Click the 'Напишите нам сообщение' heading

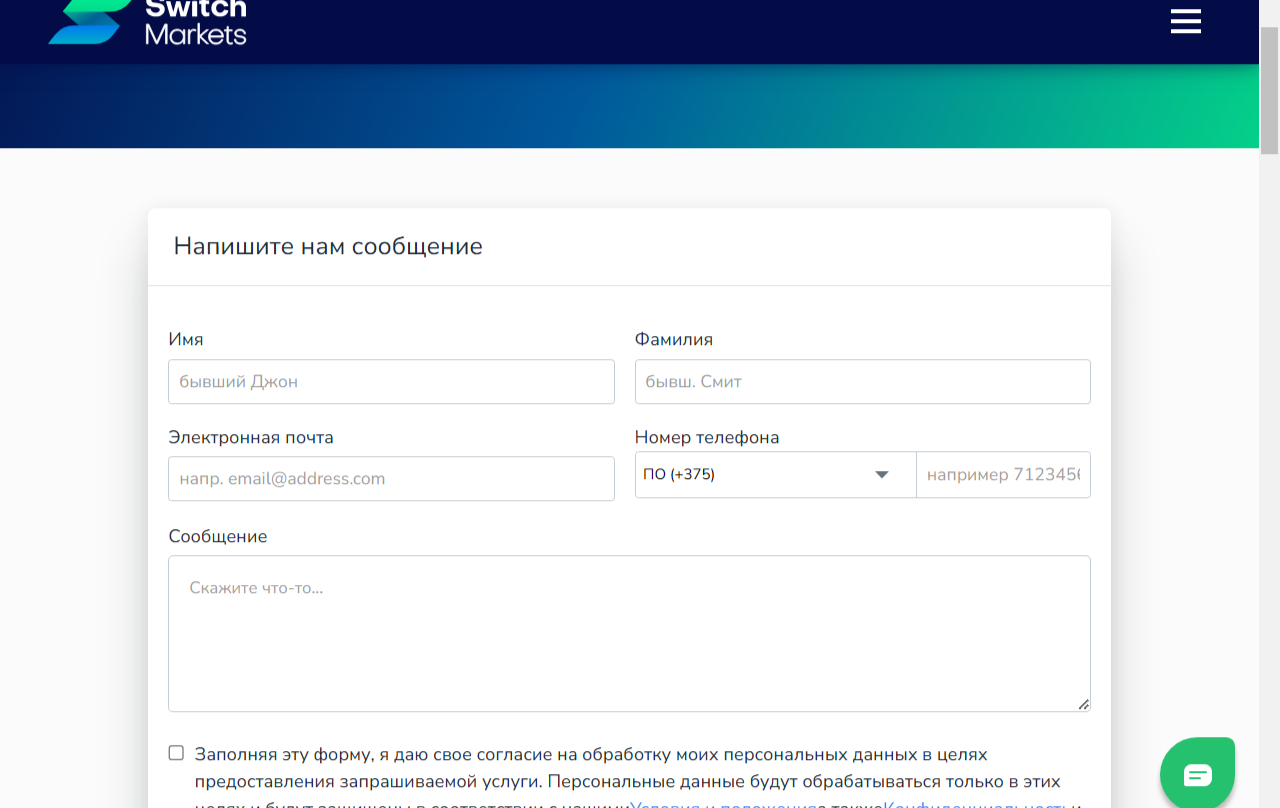coord(328,246)
